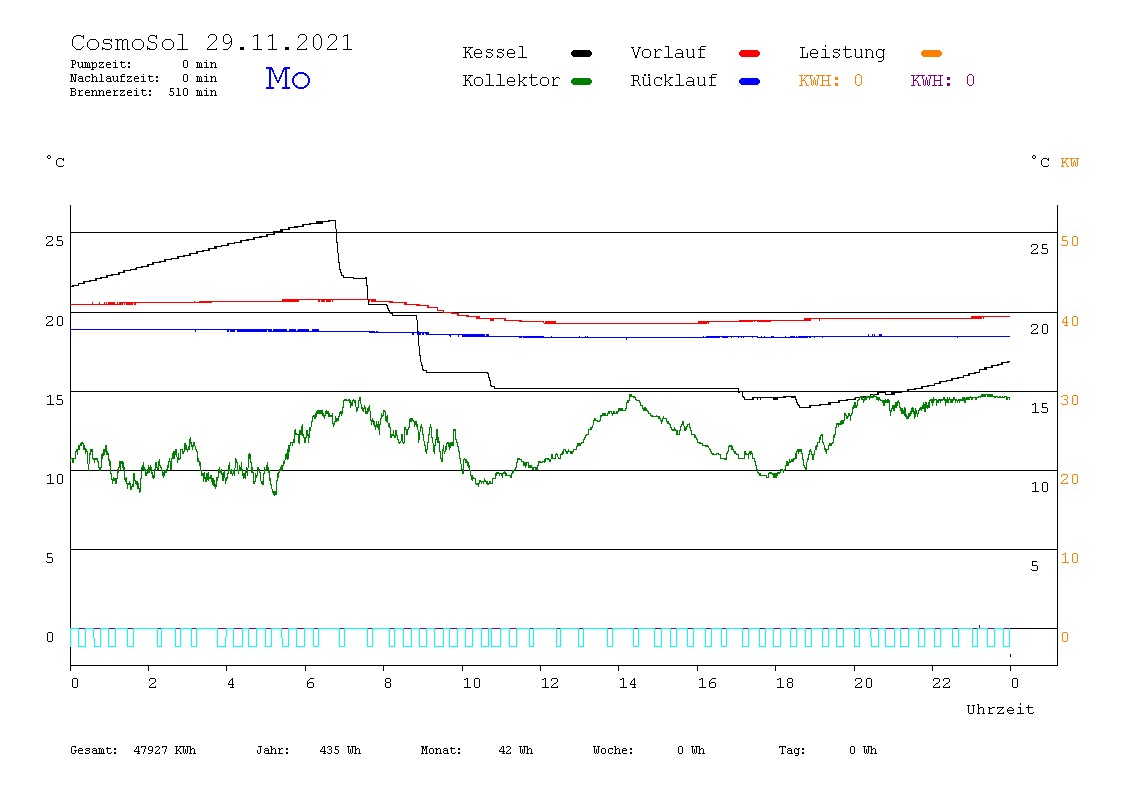Click the 'Kessel' legend label
Viewport: 1148px width, 812px height.
pos(494,53)
